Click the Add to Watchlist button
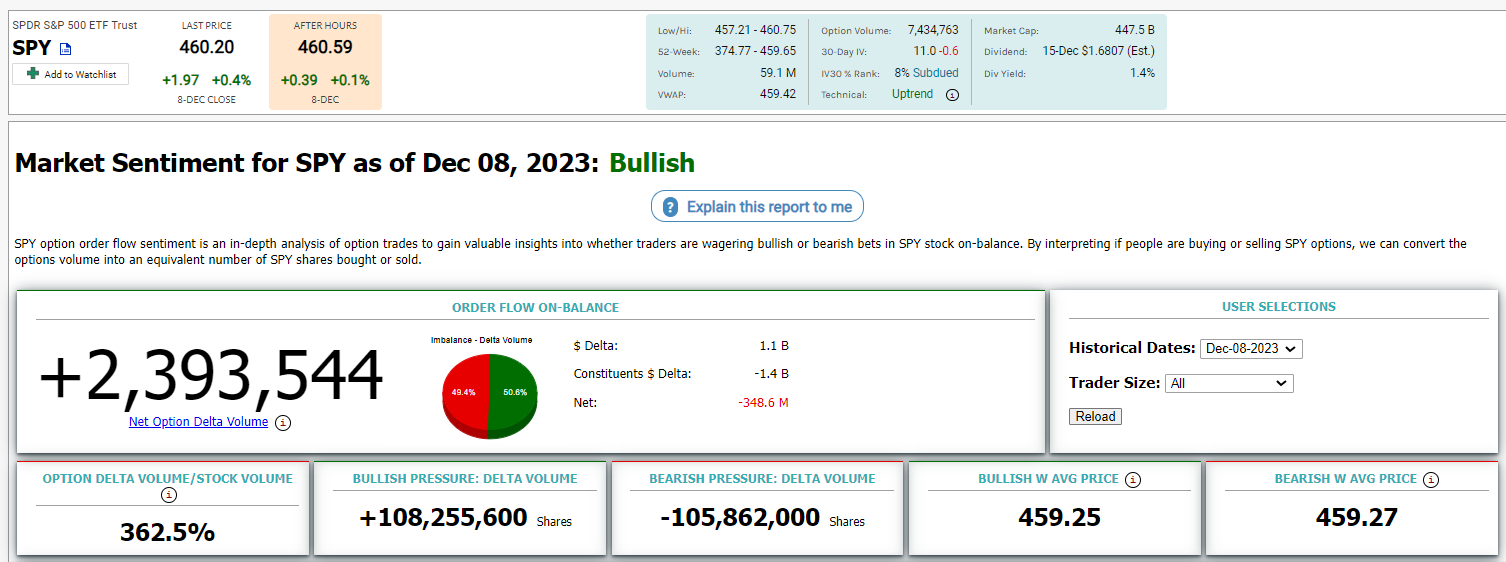This screenshot has width=1506, height=562. click(70, 74)
